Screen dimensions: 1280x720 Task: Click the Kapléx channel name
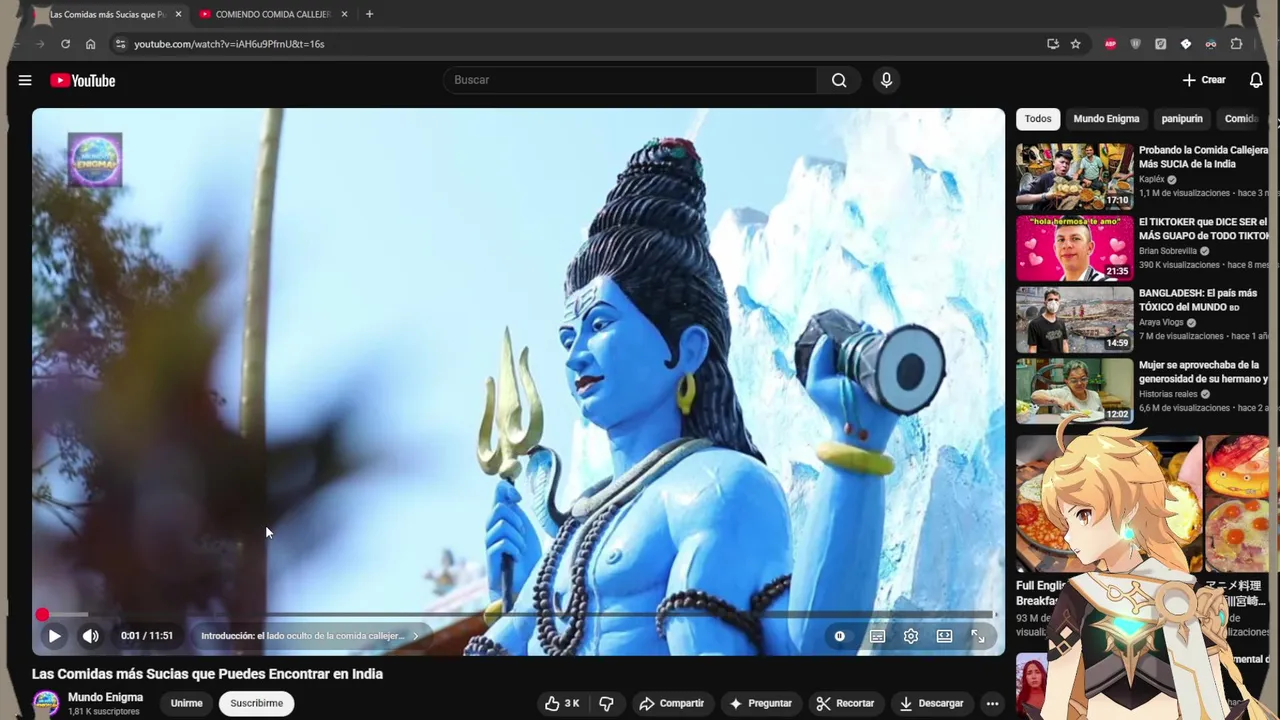[1152, 180]
